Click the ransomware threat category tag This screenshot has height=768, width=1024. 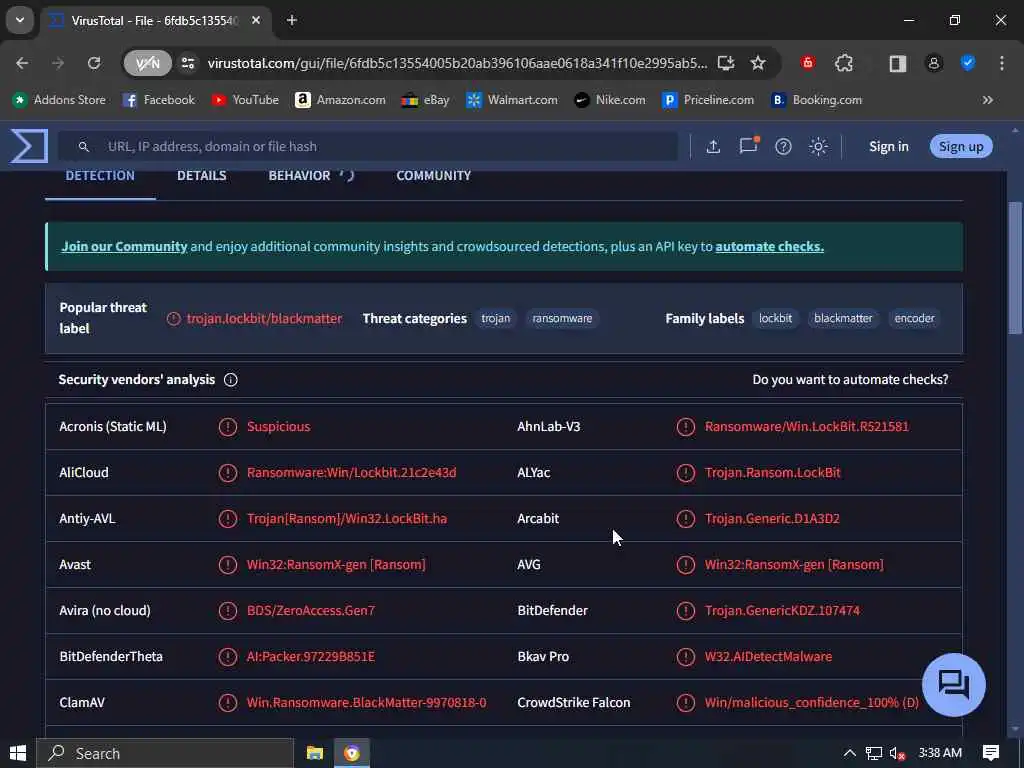pyautogui.click(x=562, y=319)
